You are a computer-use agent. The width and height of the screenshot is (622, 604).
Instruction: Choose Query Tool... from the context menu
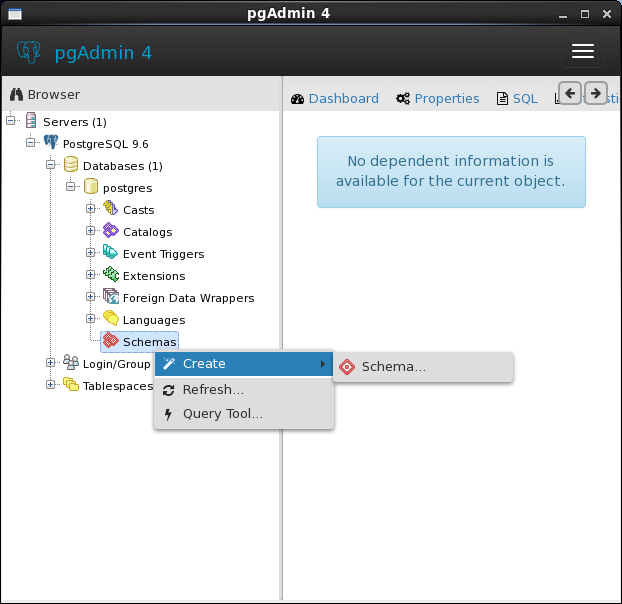click(x=244, y=414)
